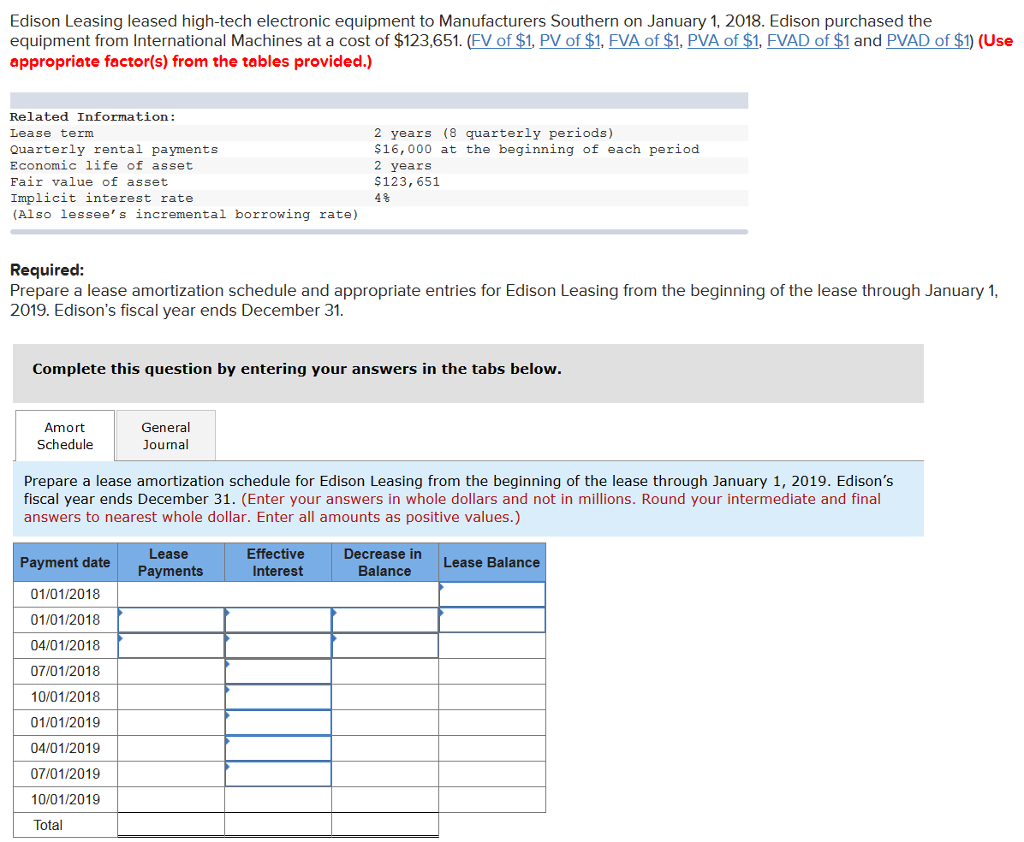Click Effective Interest cell for second 01/01/2018 row
1024x842 pixels.
[278, 620]
